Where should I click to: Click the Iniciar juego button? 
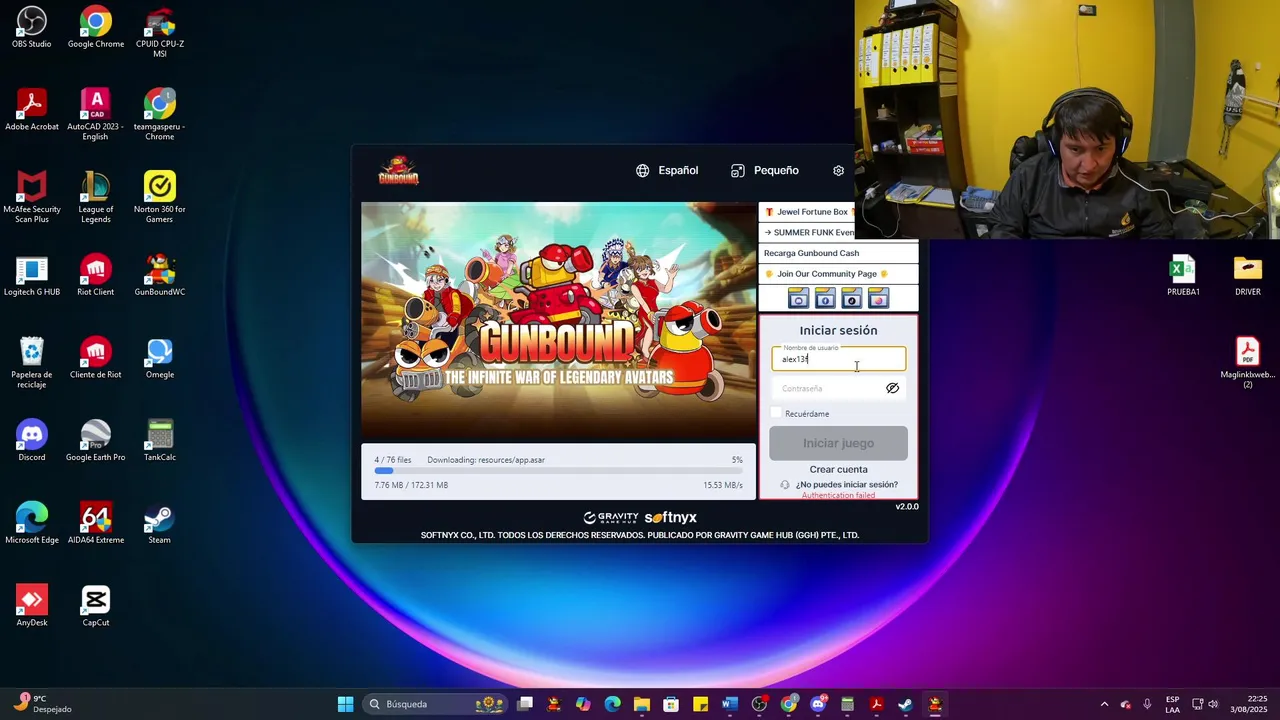tap(838, 443)
